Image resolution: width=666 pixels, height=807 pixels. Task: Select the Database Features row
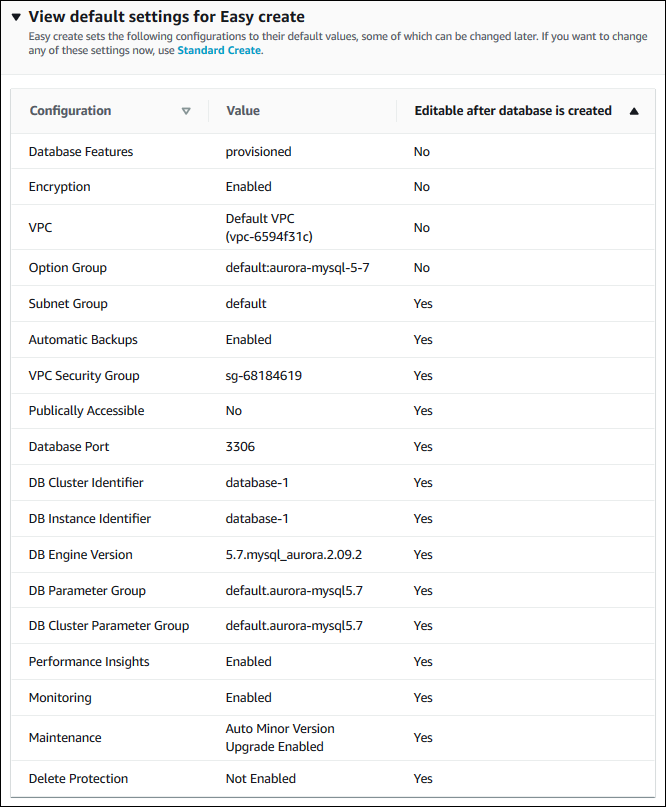(x=81, y=152)
